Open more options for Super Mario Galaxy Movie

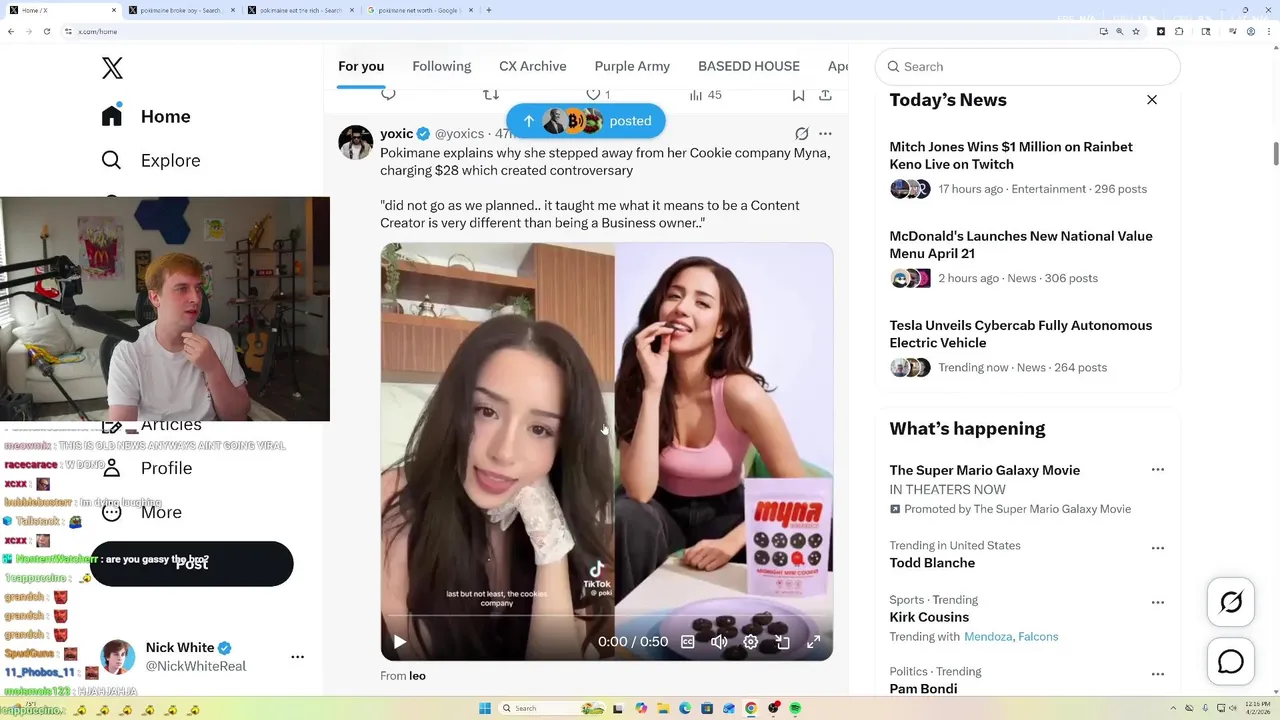coord(1158,469)
